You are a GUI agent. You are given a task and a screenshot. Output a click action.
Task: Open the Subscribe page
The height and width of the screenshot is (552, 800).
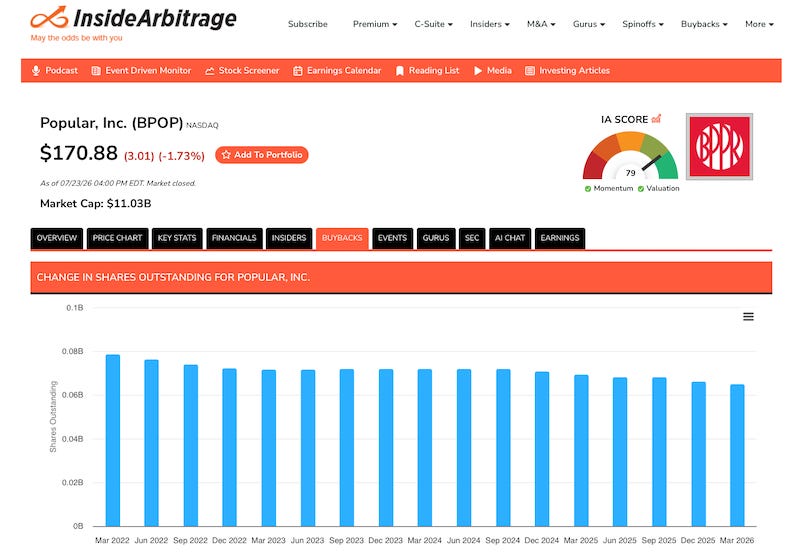[x=308, y=24]
